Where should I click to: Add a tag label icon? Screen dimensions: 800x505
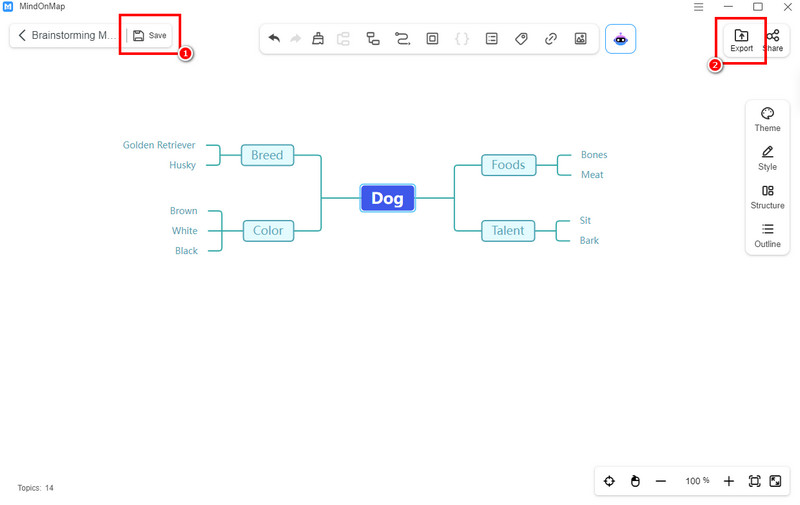click(521, 39)
